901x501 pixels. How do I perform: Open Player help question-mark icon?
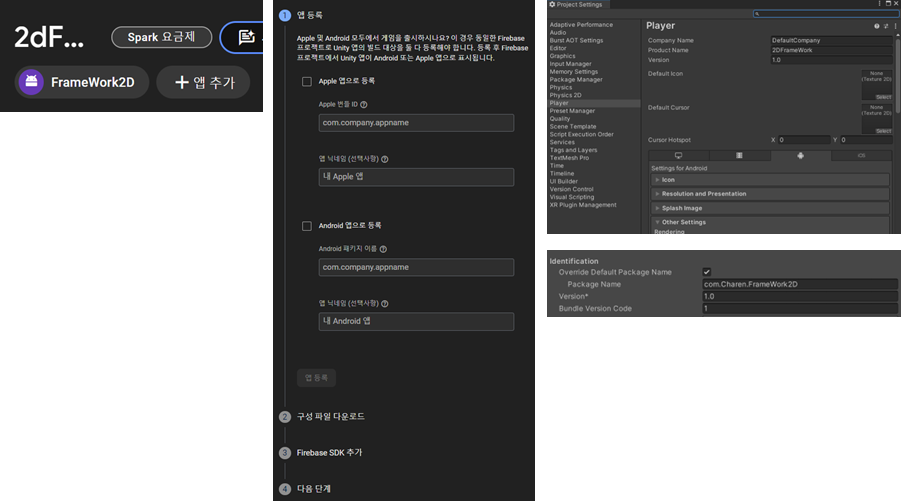pyautogui.click(x=876, y=26)
